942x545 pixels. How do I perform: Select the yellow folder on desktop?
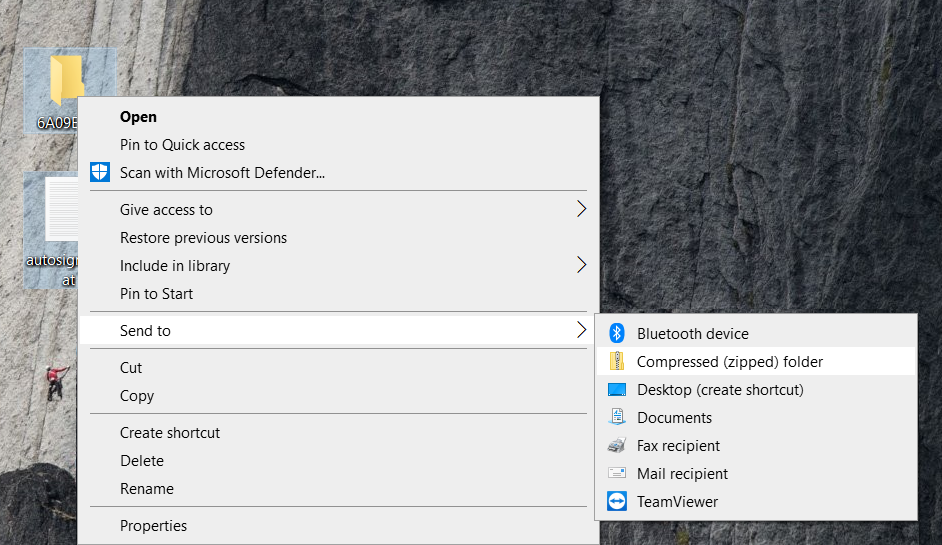click(x=66, y=78)
